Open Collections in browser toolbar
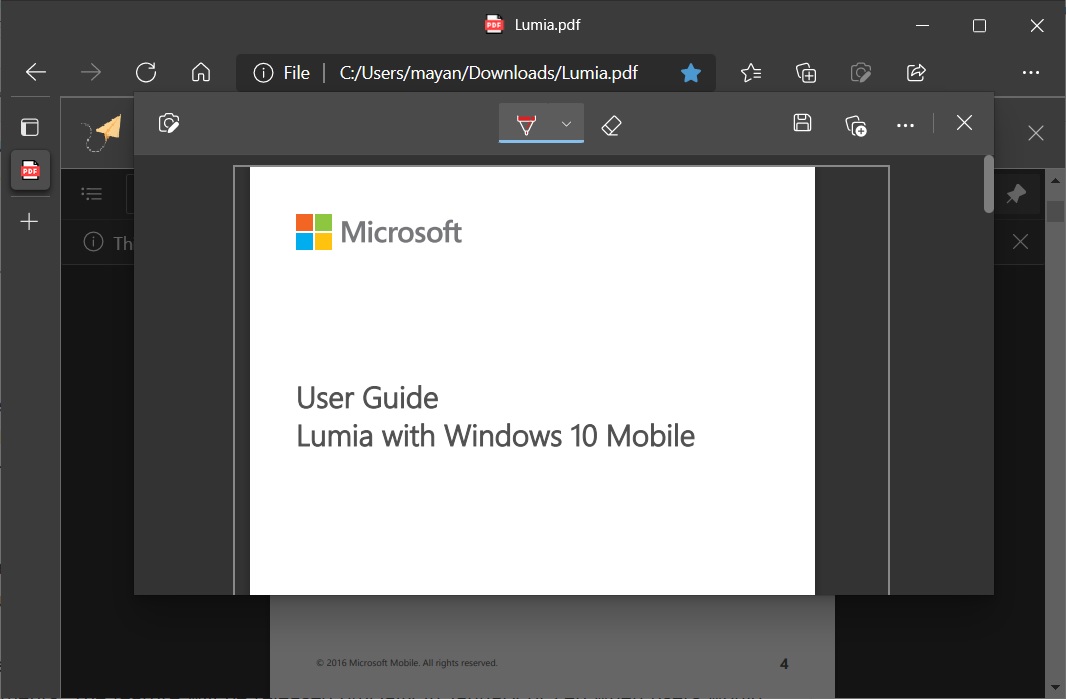This screenshot has width=1066, height=699. pyautogui.click(x=806, y=73)
